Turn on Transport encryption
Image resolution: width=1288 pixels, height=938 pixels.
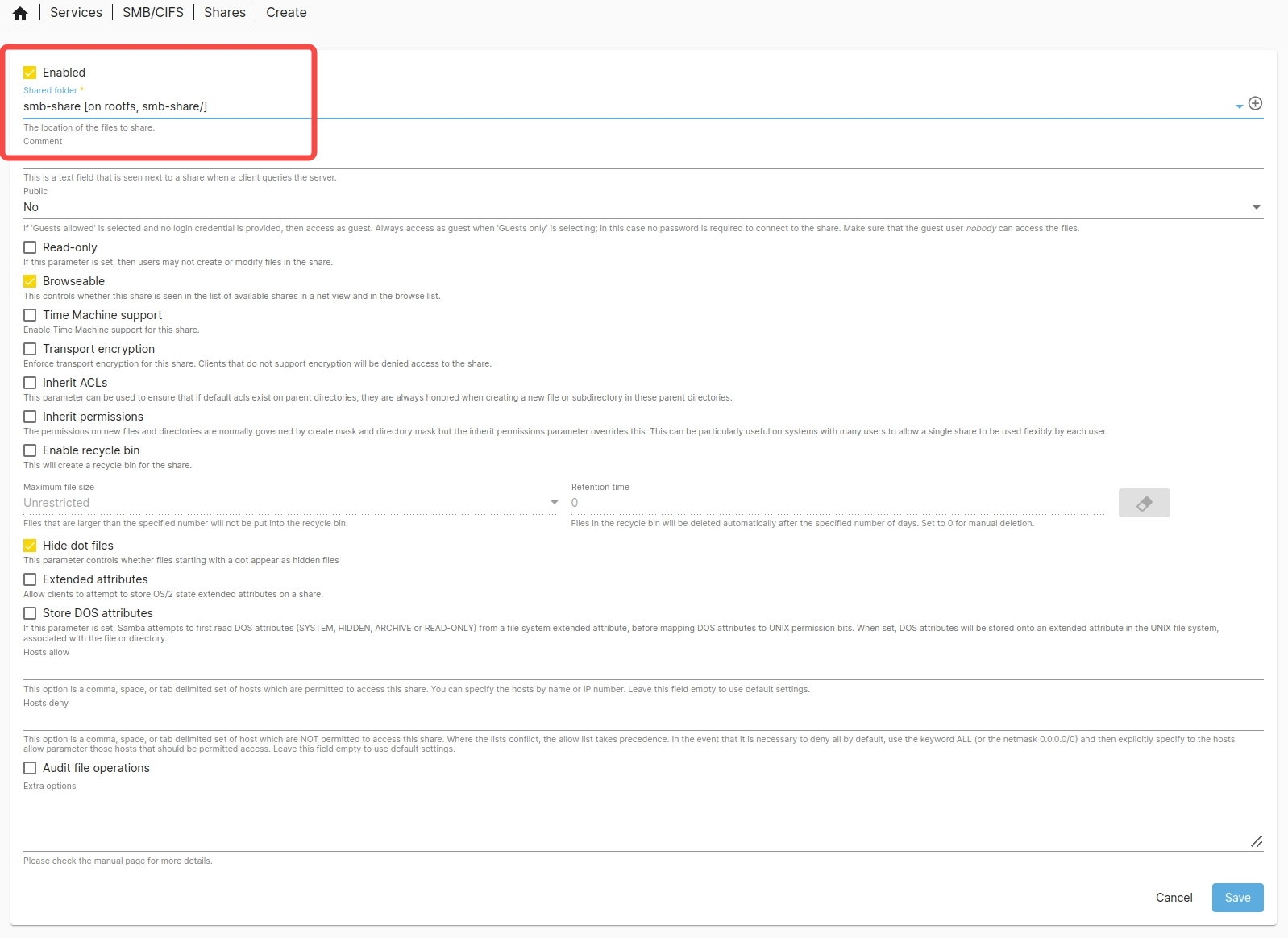coord(30,349)
